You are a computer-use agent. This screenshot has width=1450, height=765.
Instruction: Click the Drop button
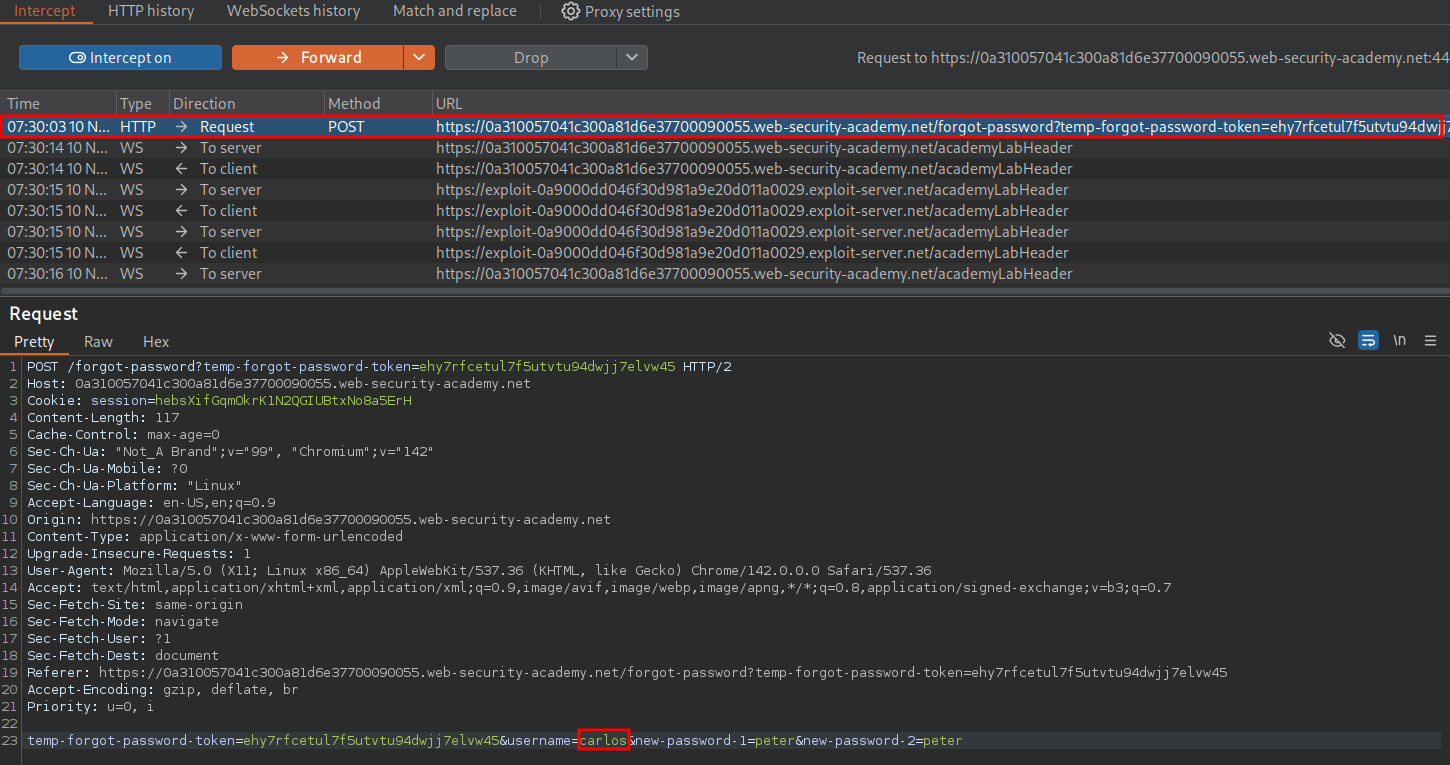530,58
